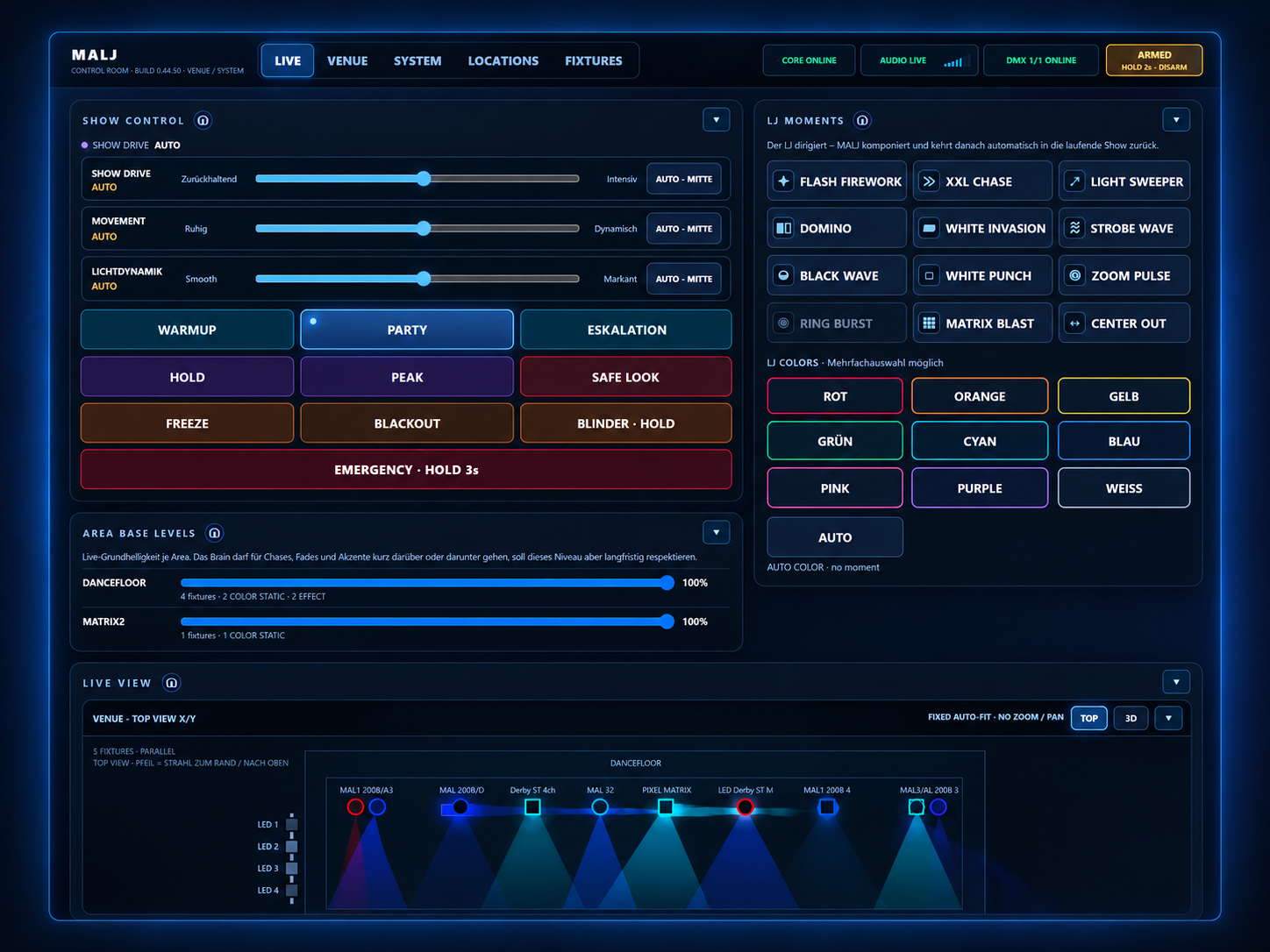Click the Zoom Pulse target icon
1270x952 pixels.
[1074, 276]
